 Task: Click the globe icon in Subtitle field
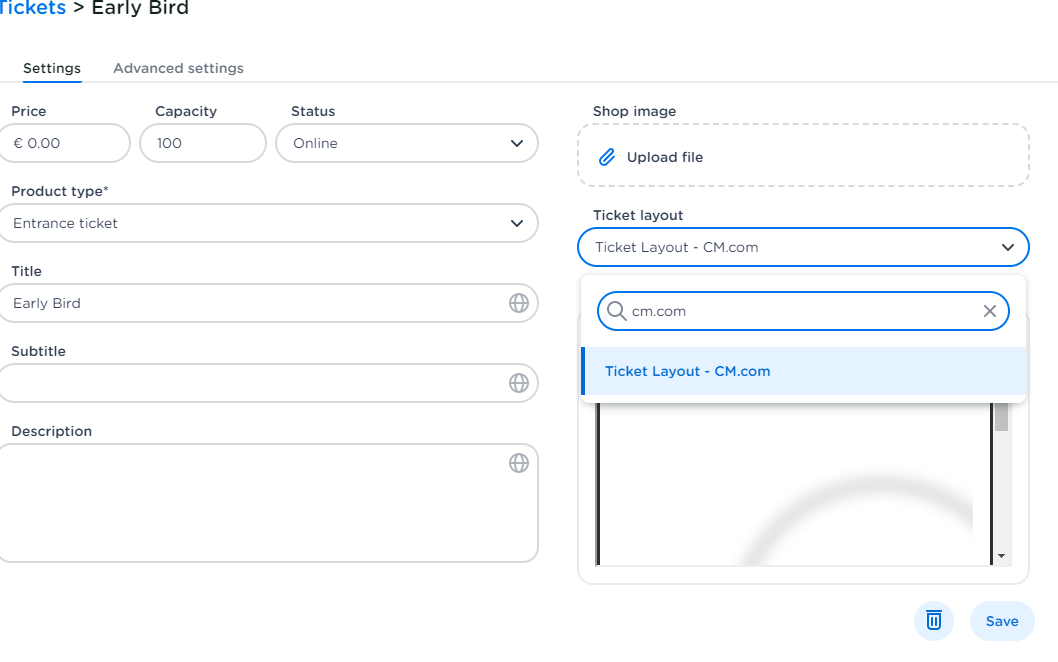point(518,383)
